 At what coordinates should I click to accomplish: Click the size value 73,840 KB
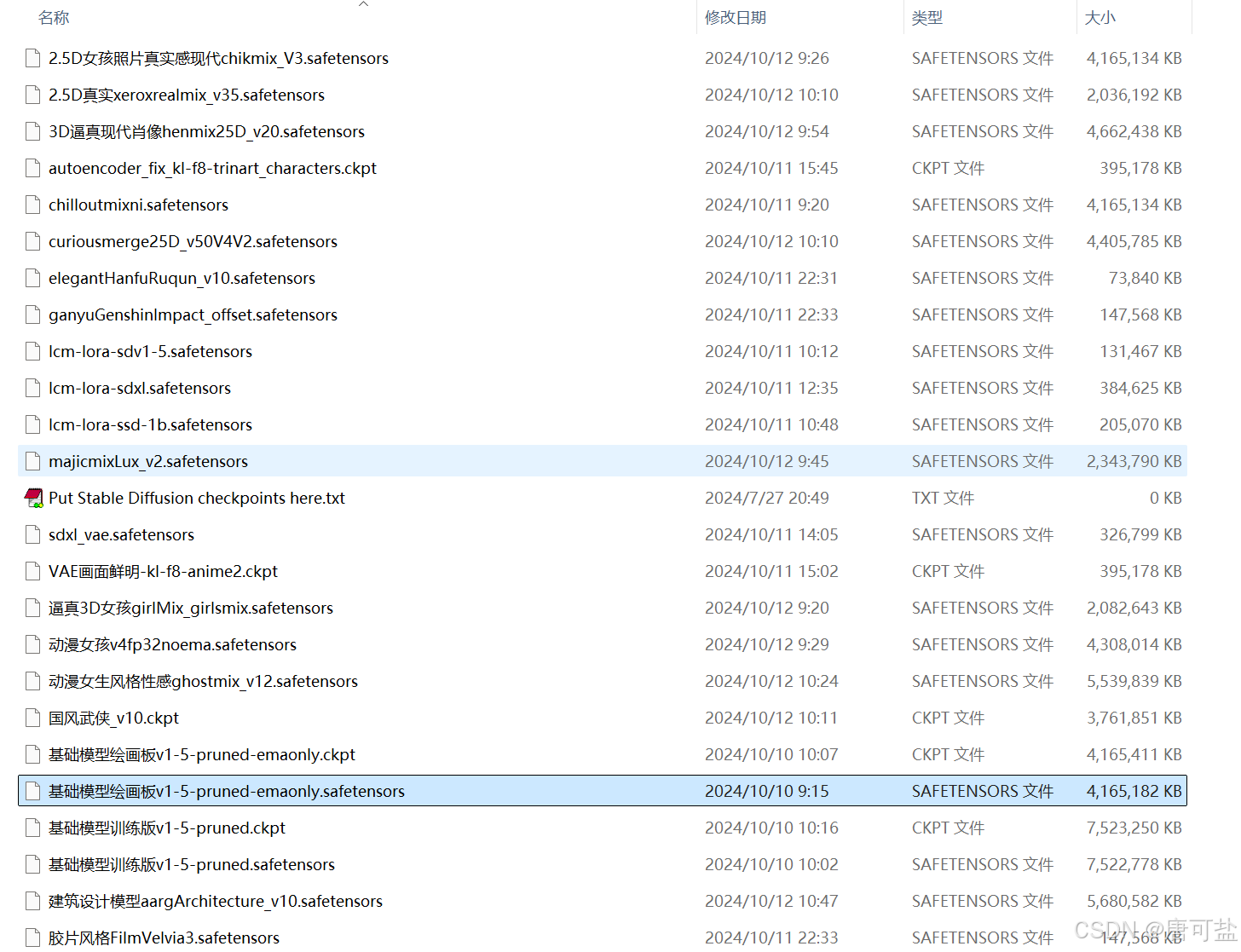[1145, 278]
